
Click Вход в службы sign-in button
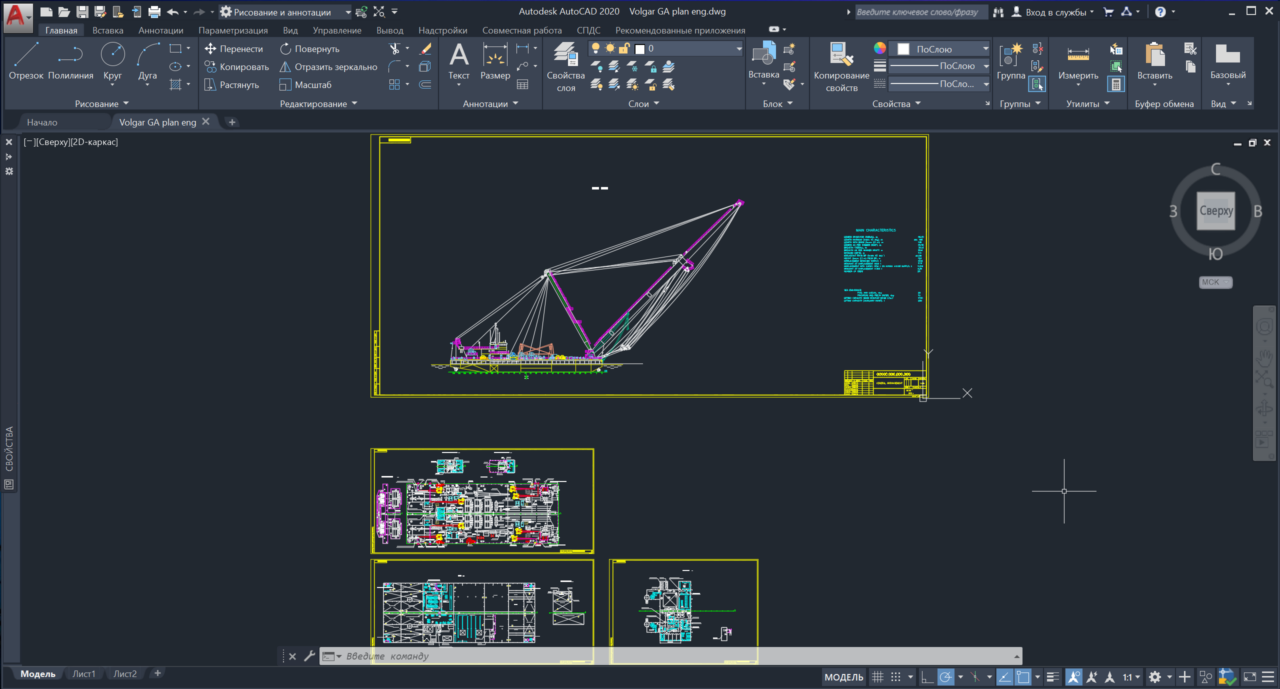[x=1052, y=12]
